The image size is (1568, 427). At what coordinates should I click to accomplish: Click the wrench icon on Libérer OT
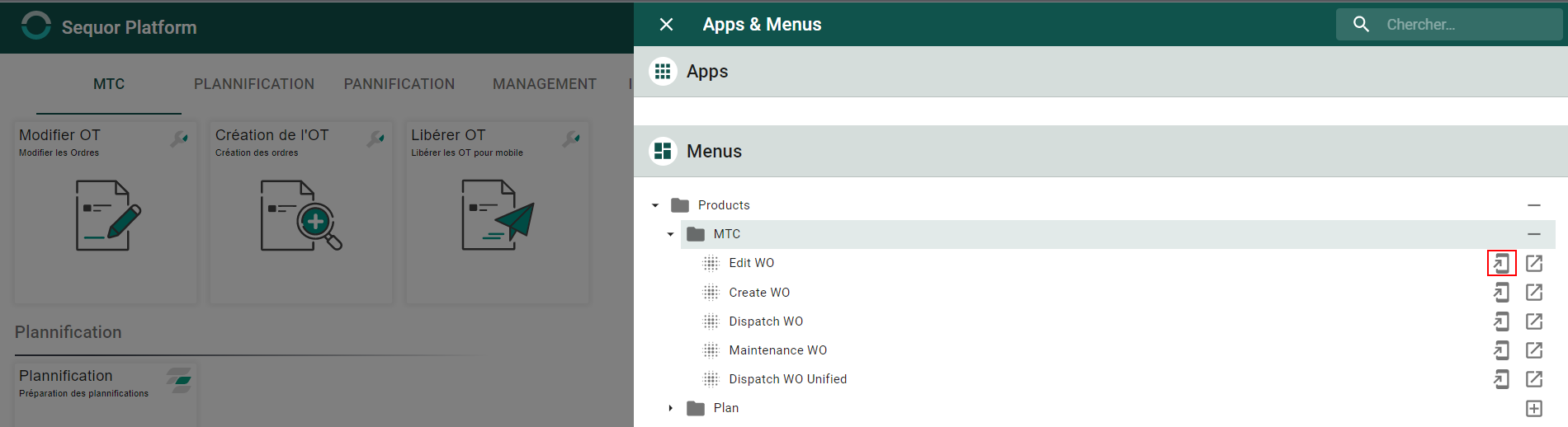click(571, 138)
